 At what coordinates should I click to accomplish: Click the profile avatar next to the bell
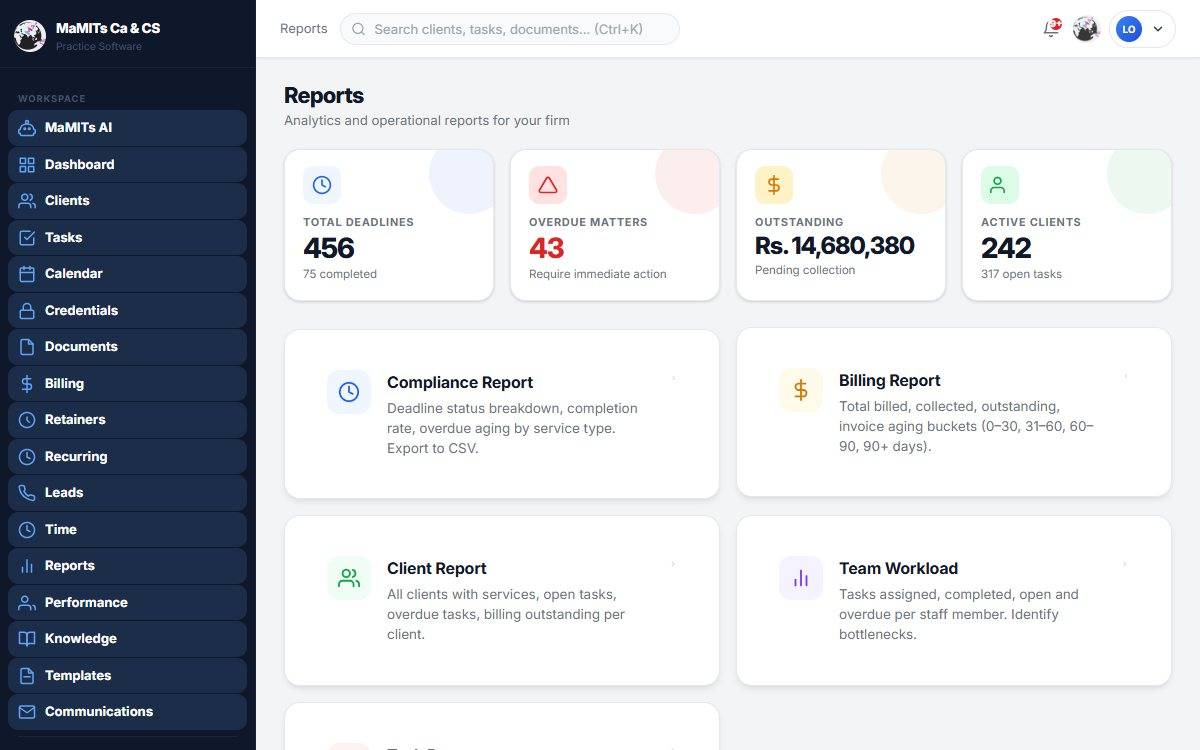(x=1086, y=29)
